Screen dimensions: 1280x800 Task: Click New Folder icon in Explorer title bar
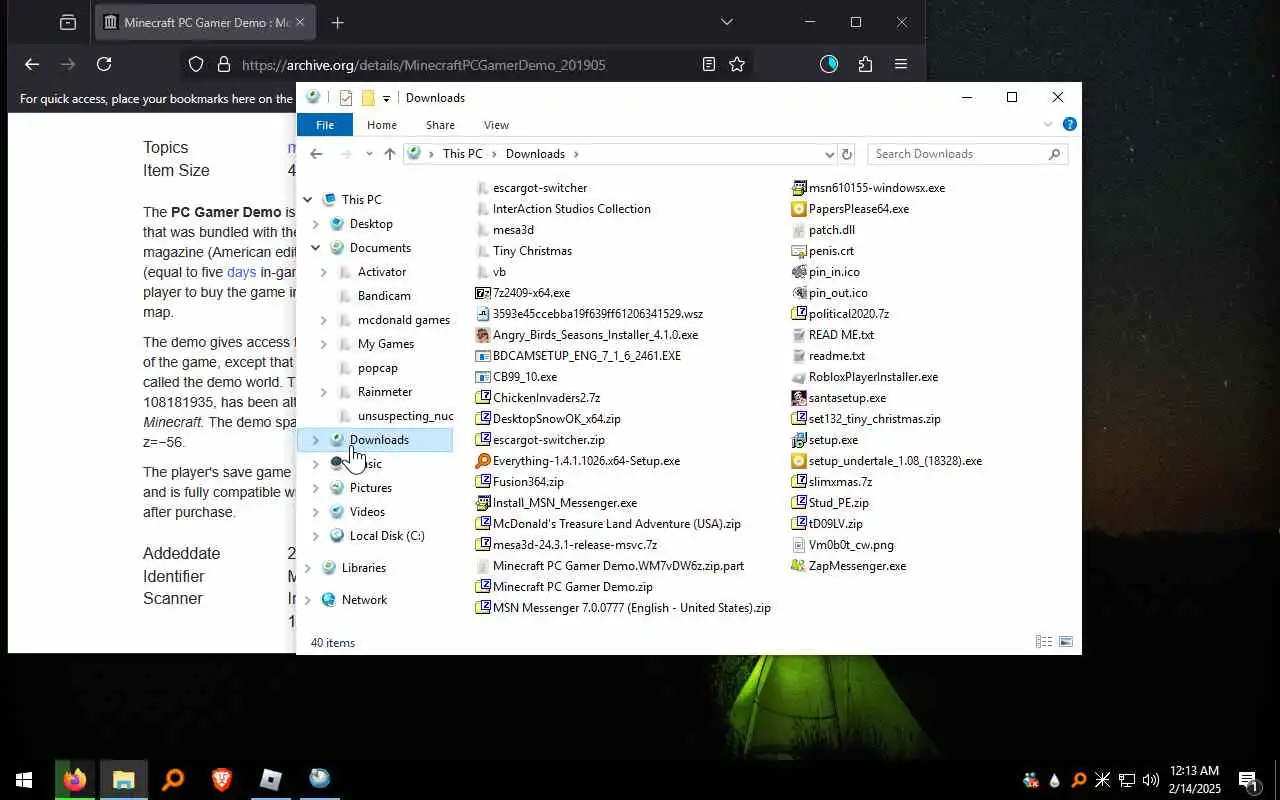[x=368, y=97]
